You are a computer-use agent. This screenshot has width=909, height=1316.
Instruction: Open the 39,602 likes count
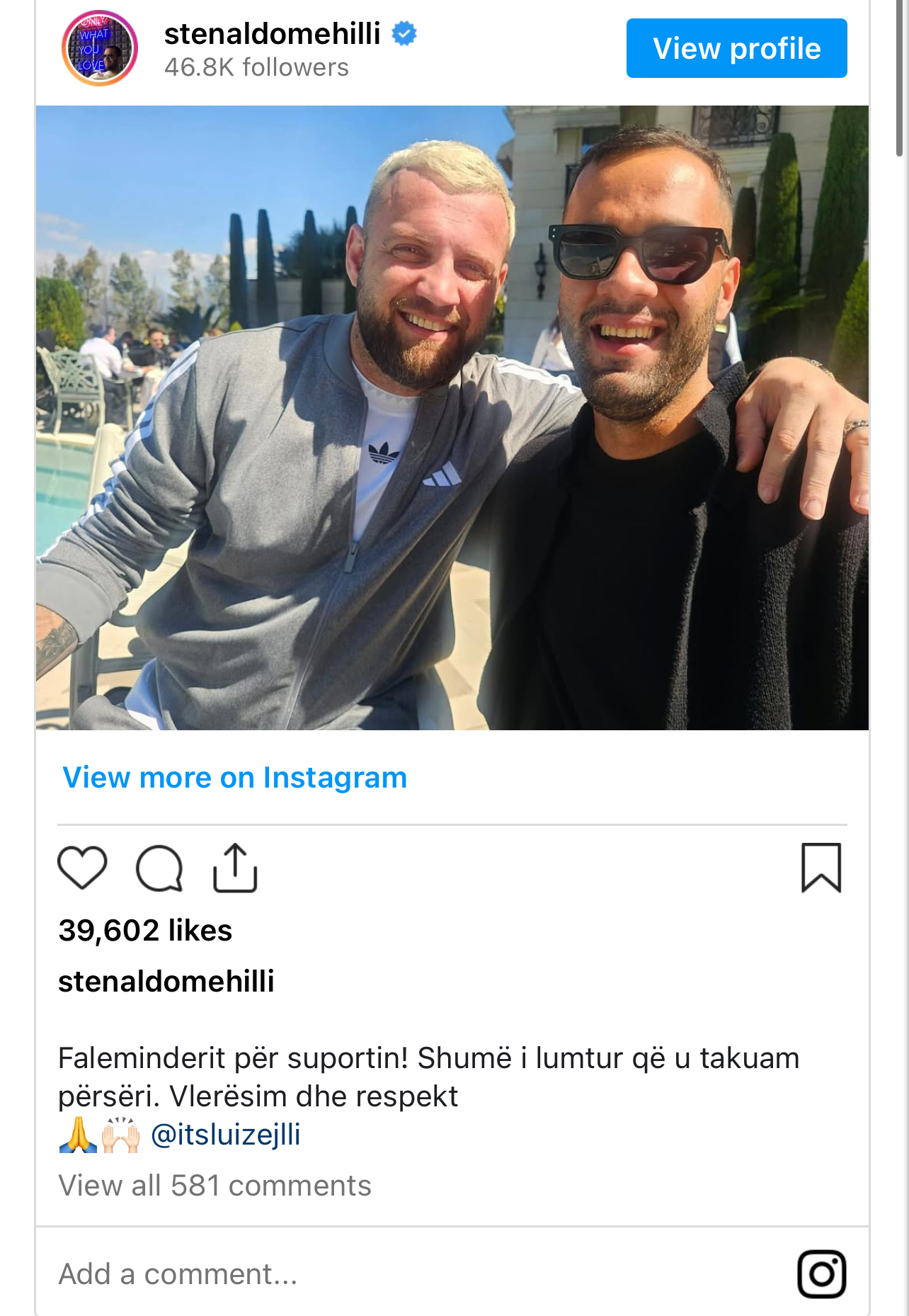click(145, 930)
